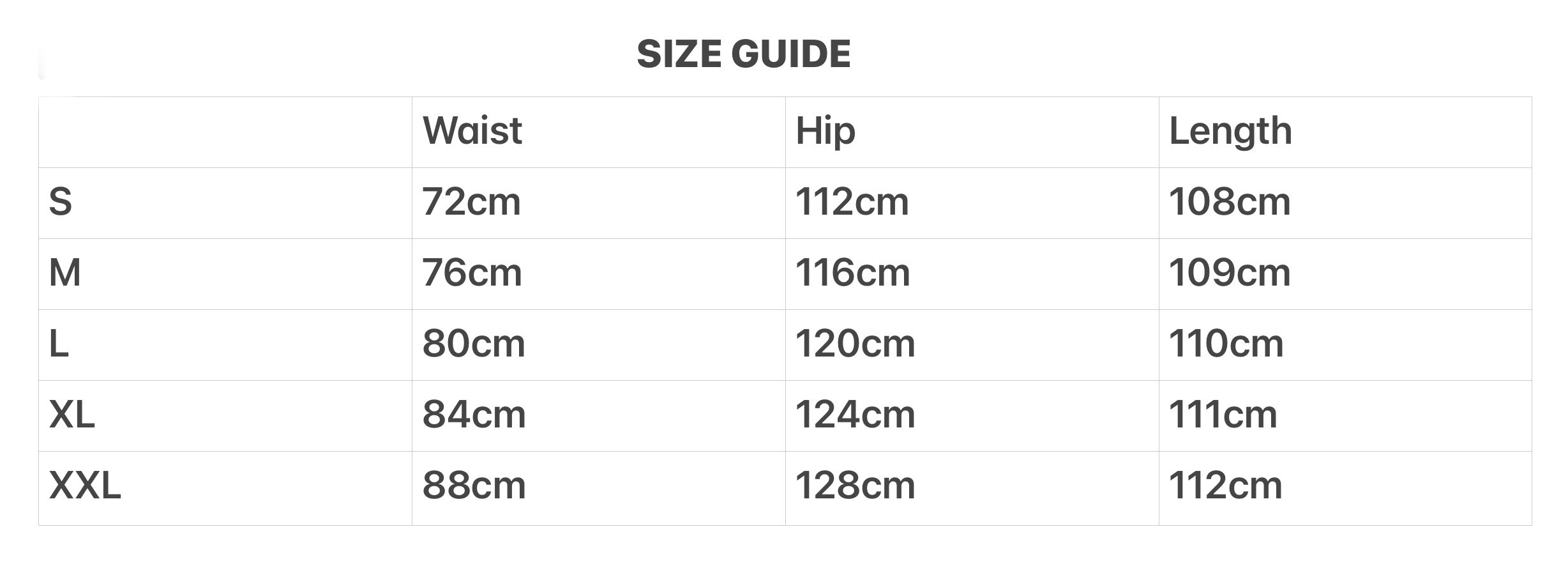Select the Length column header
1568x568 pixels.
(x=1230, y=131)
